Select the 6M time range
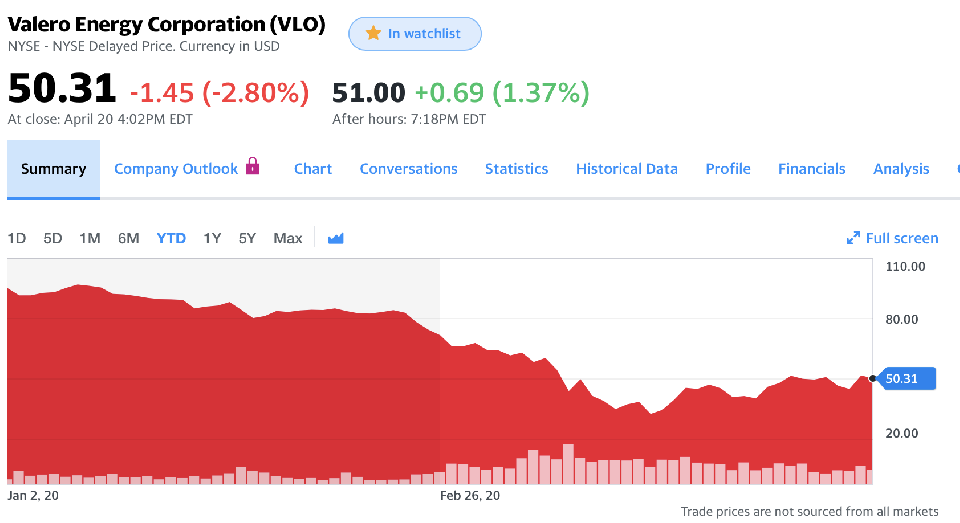 coord(128,238)
